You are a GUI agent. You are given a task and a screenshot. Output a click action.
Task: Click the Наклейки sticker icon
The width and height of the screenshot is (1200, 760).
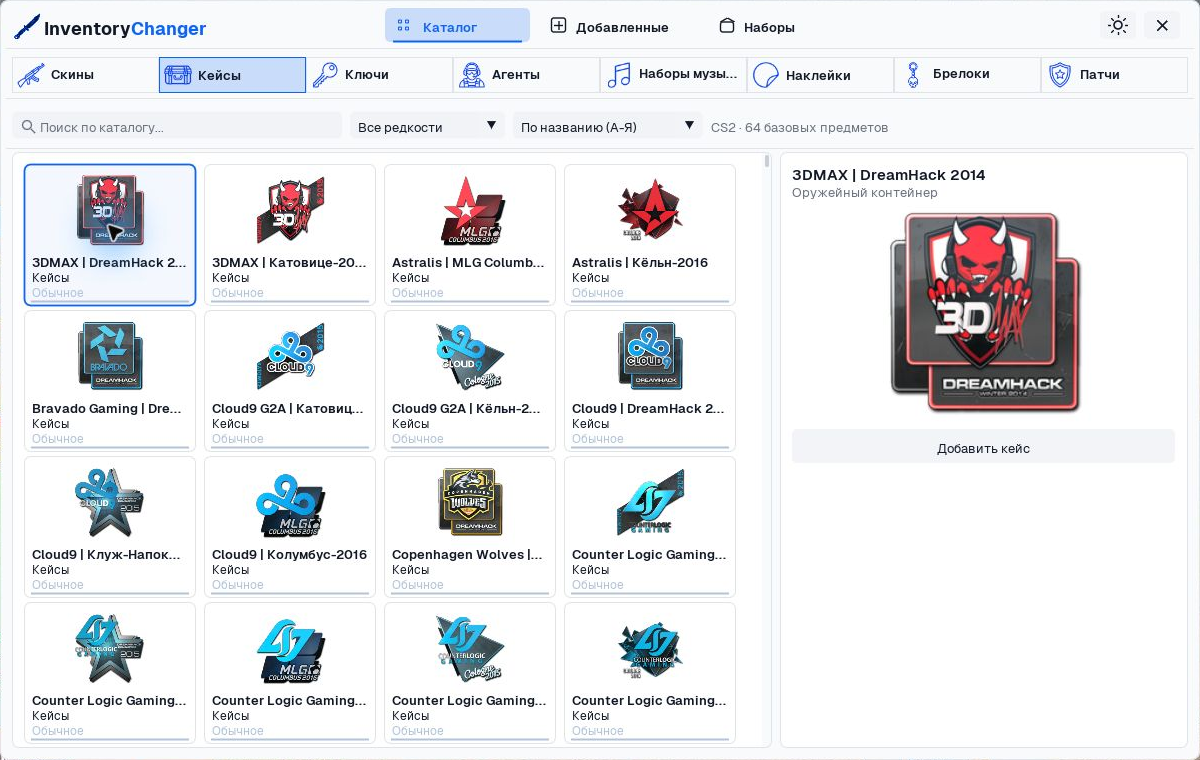click(766, 75)
